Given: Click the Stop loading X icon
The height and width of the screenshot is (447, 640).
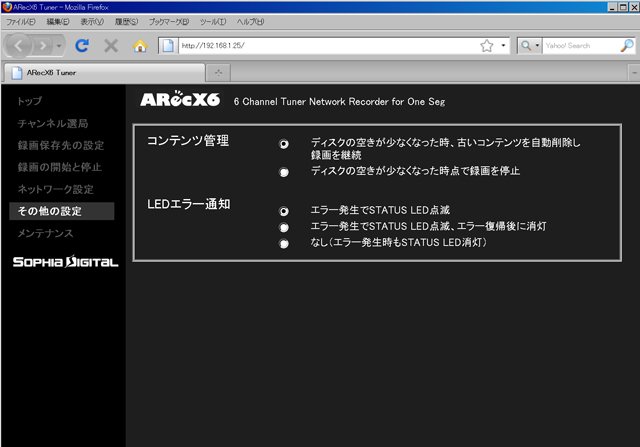Looking at the screenshot, I should [111, 46].
